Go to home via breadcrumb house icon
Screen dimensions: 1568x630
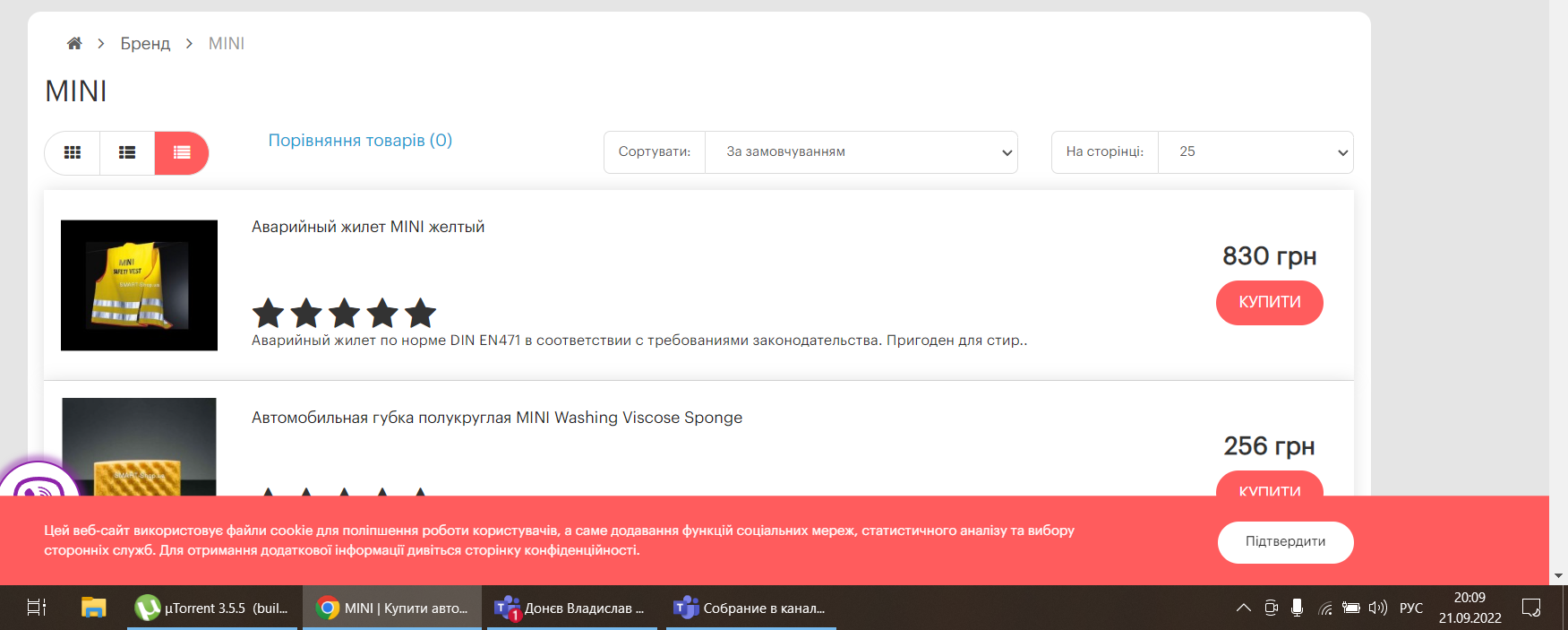74,43
